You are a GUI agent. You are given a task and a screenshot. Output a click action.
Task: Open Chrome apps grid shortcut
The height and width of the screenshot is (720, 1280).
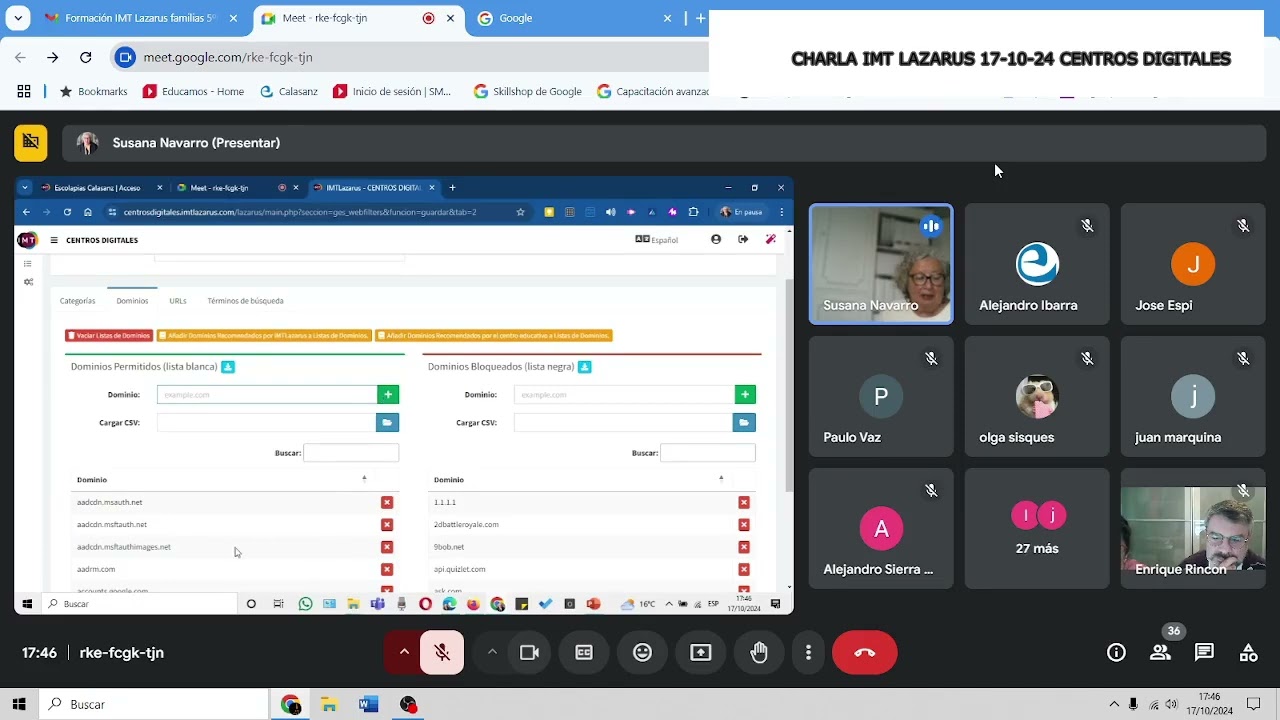point(23,91)
